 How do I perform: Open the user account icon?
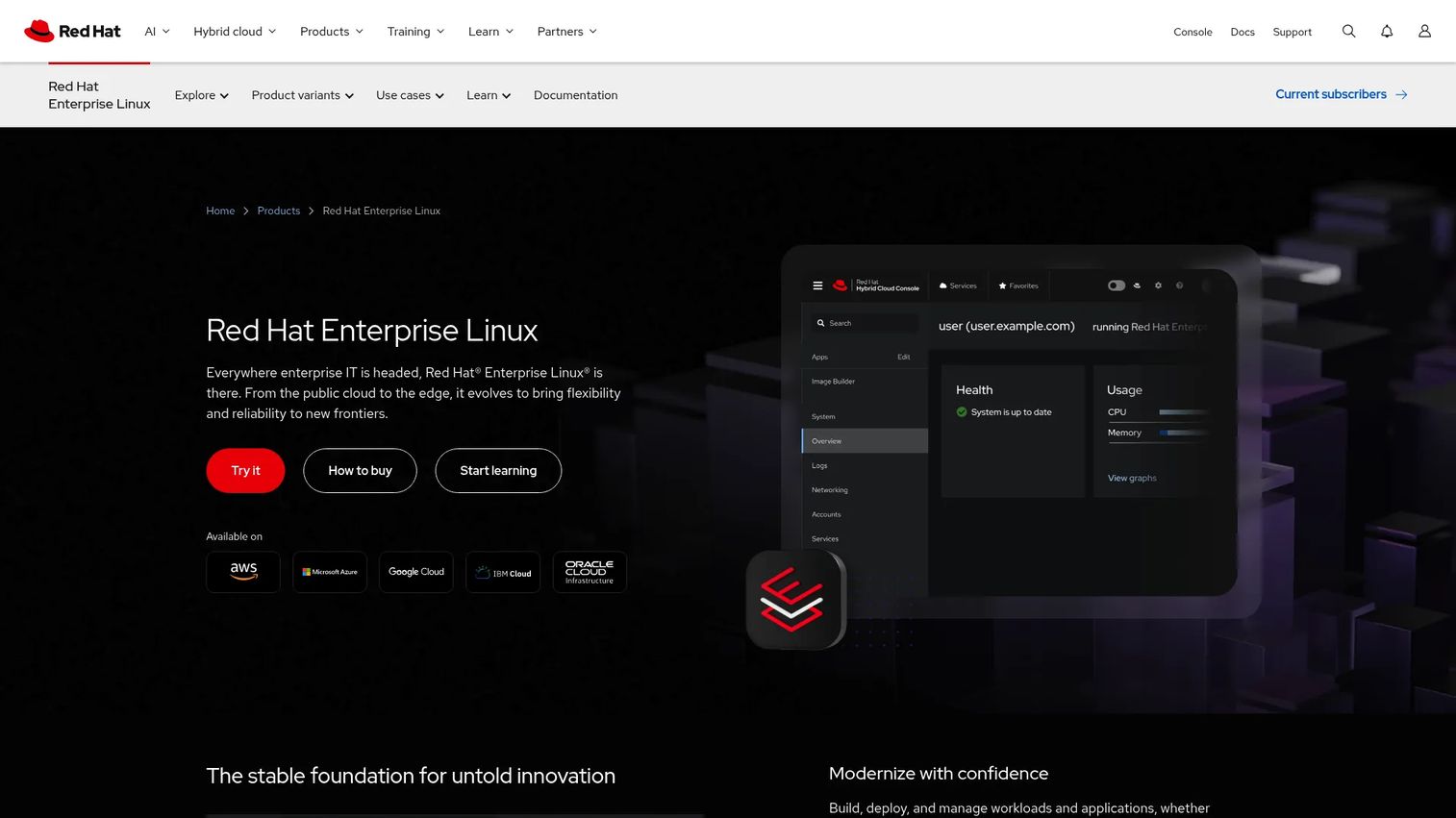pos(1424,31)
